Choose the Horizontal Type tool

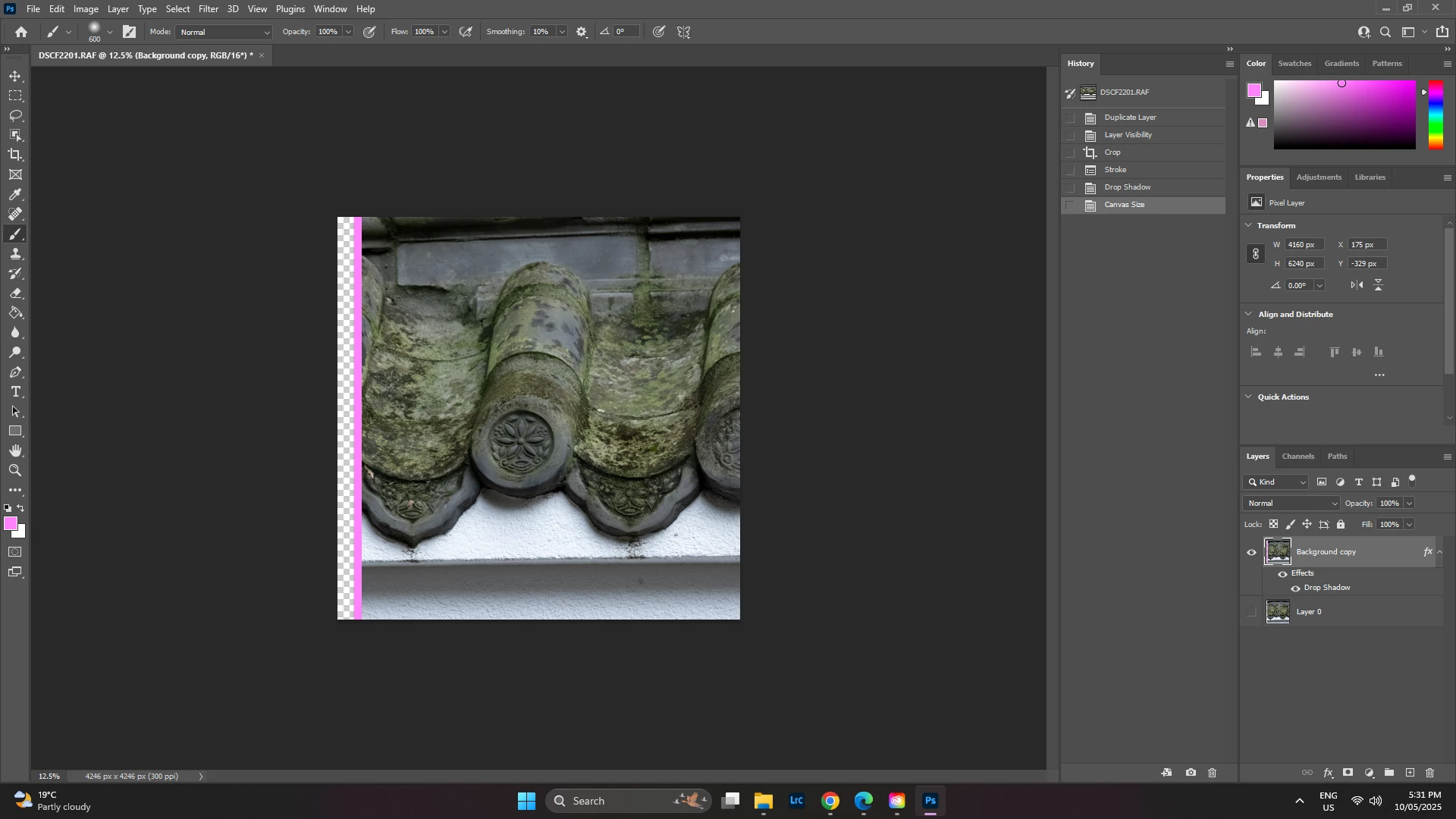pos(15,392)
